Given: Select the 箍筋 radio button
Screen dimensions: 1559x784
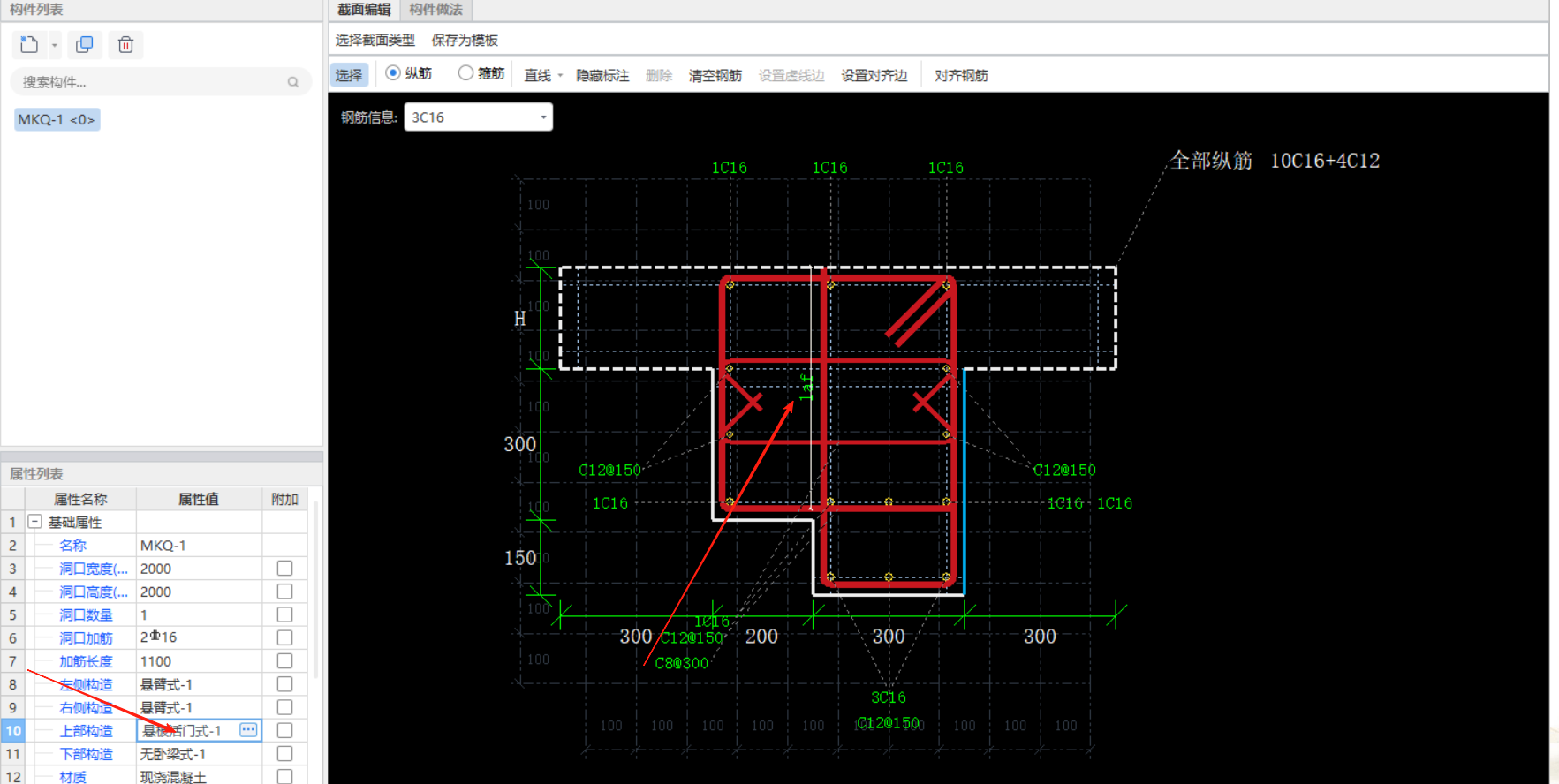Looking at the screenshot, I should [465, 73].
